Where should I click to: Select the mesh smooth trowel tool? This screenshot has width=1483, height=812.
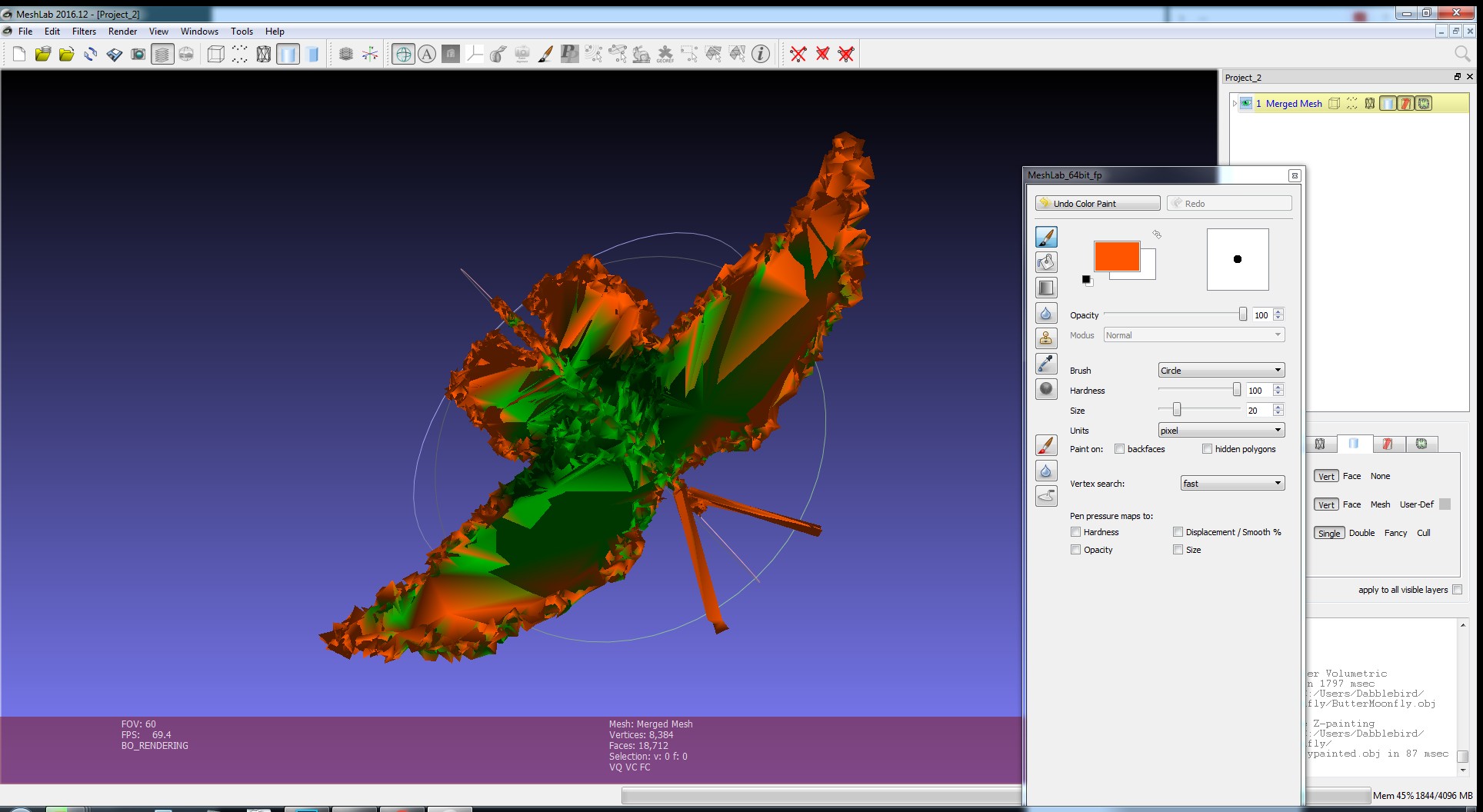[1046, 497]
